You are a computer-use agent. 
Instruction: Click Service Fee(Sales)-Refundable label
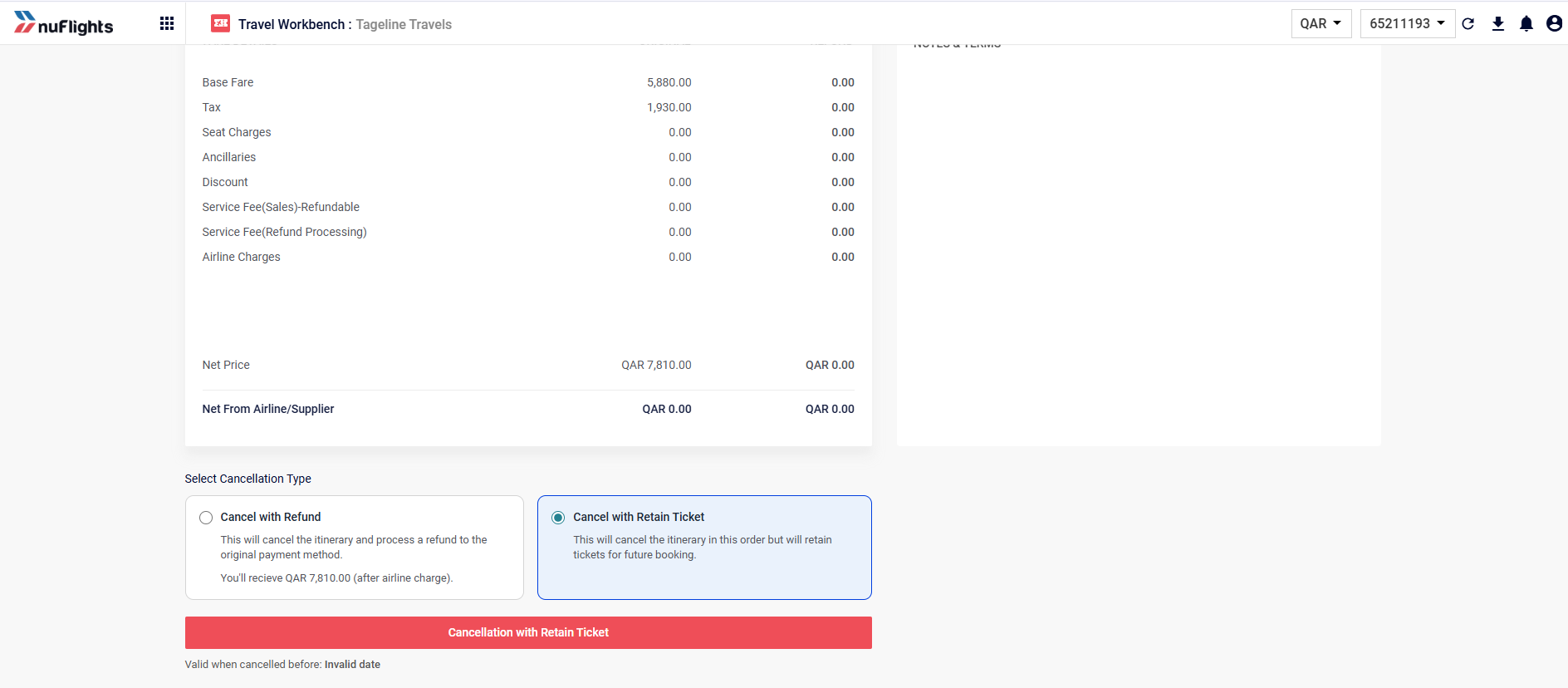tap(281, 207)
